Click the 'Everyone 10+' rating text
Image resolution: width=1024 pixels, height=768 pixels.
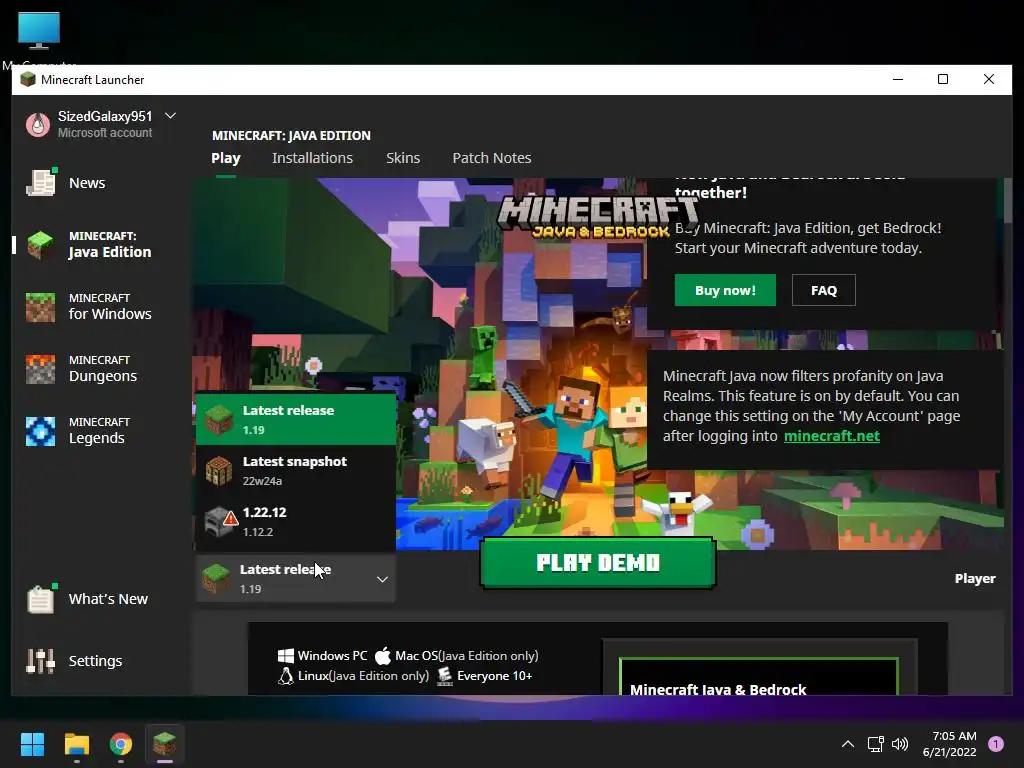[494, 676]
